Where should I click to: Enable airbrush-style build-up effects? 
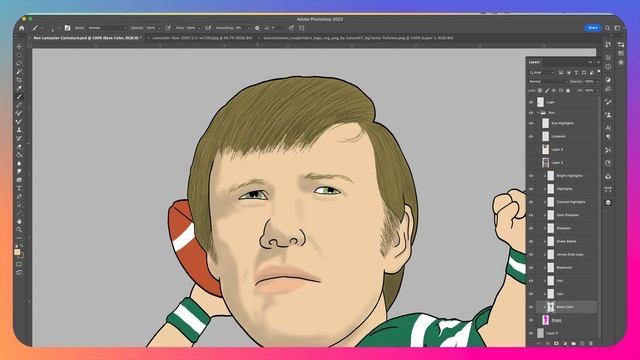[x=208, y=28]
